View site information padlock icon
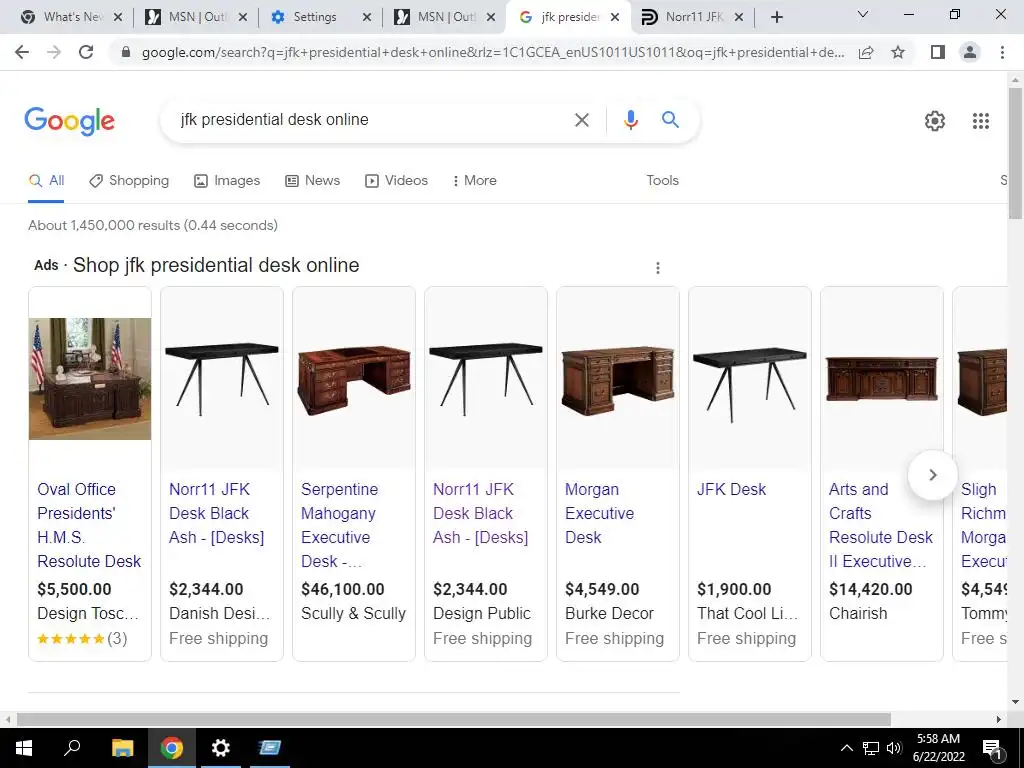The height and width of the screenshot is (768, 1024). coord(126,52)
